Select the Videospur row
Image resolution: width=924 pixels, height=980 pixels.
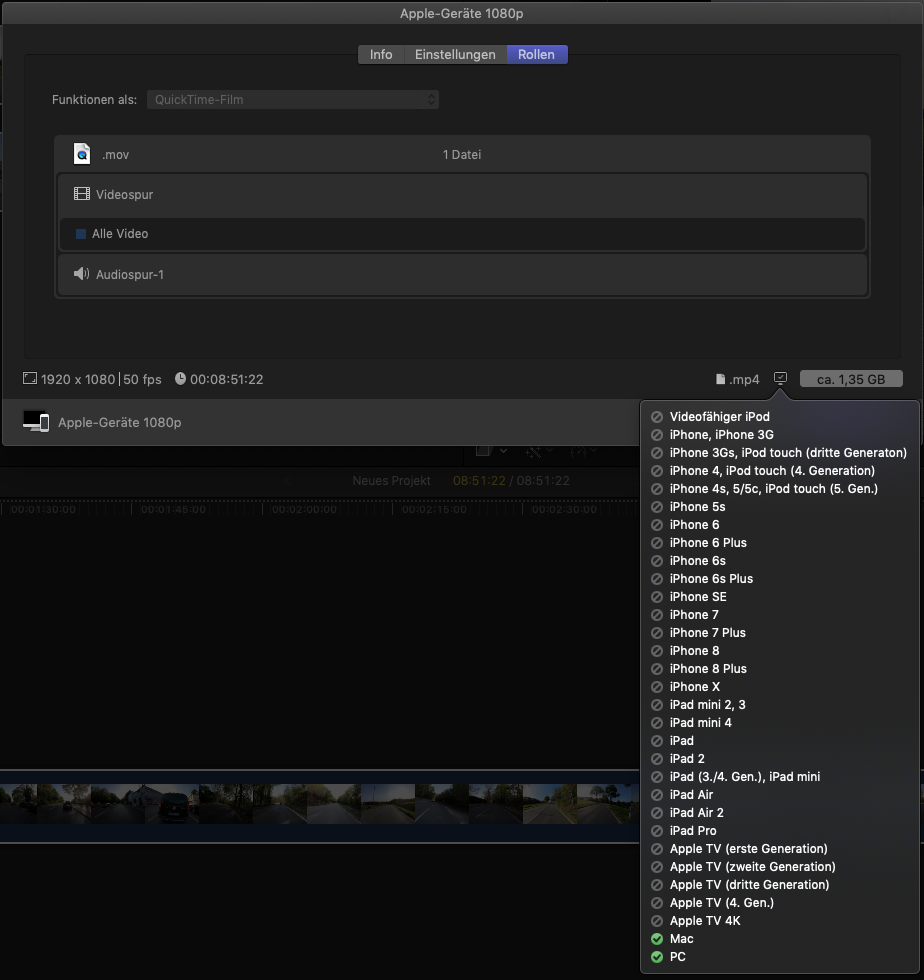click(x=462, y=194)
